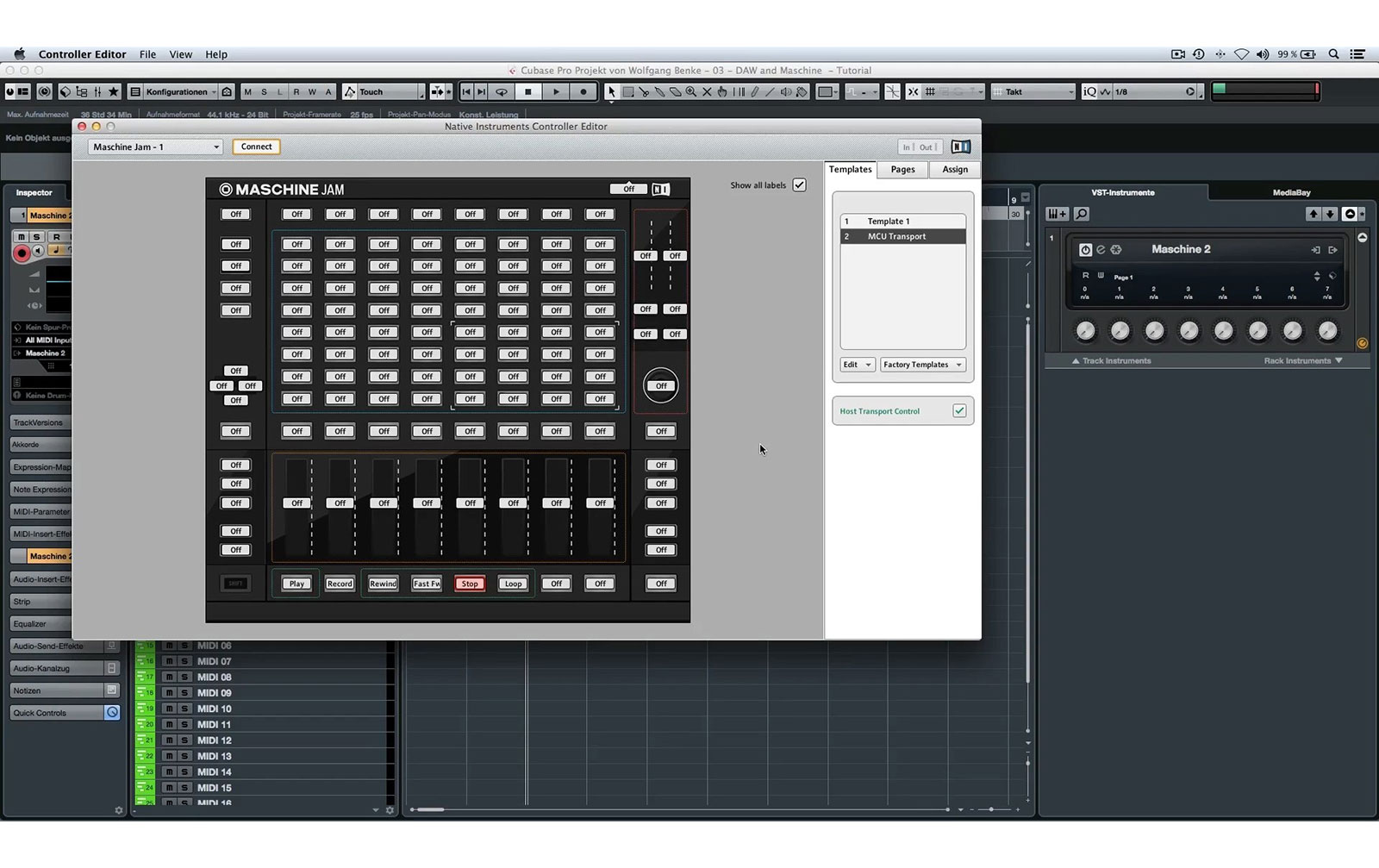Select the Mute X tool
This screenshot has height=868, width=1379.
(707, 91)
